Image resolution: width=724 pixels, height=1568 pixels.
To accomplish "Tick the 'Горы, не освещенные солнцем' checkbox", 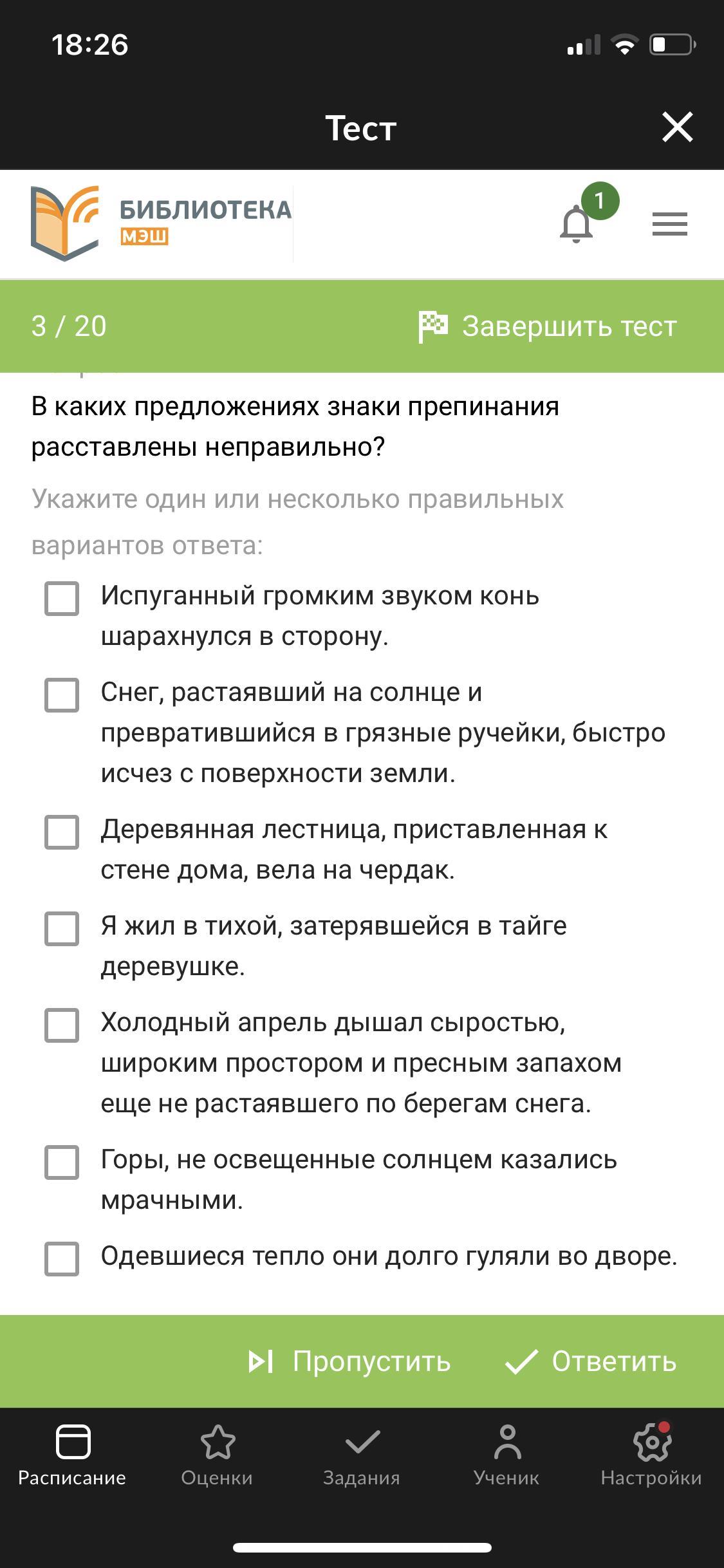I will click(62, 1162).
